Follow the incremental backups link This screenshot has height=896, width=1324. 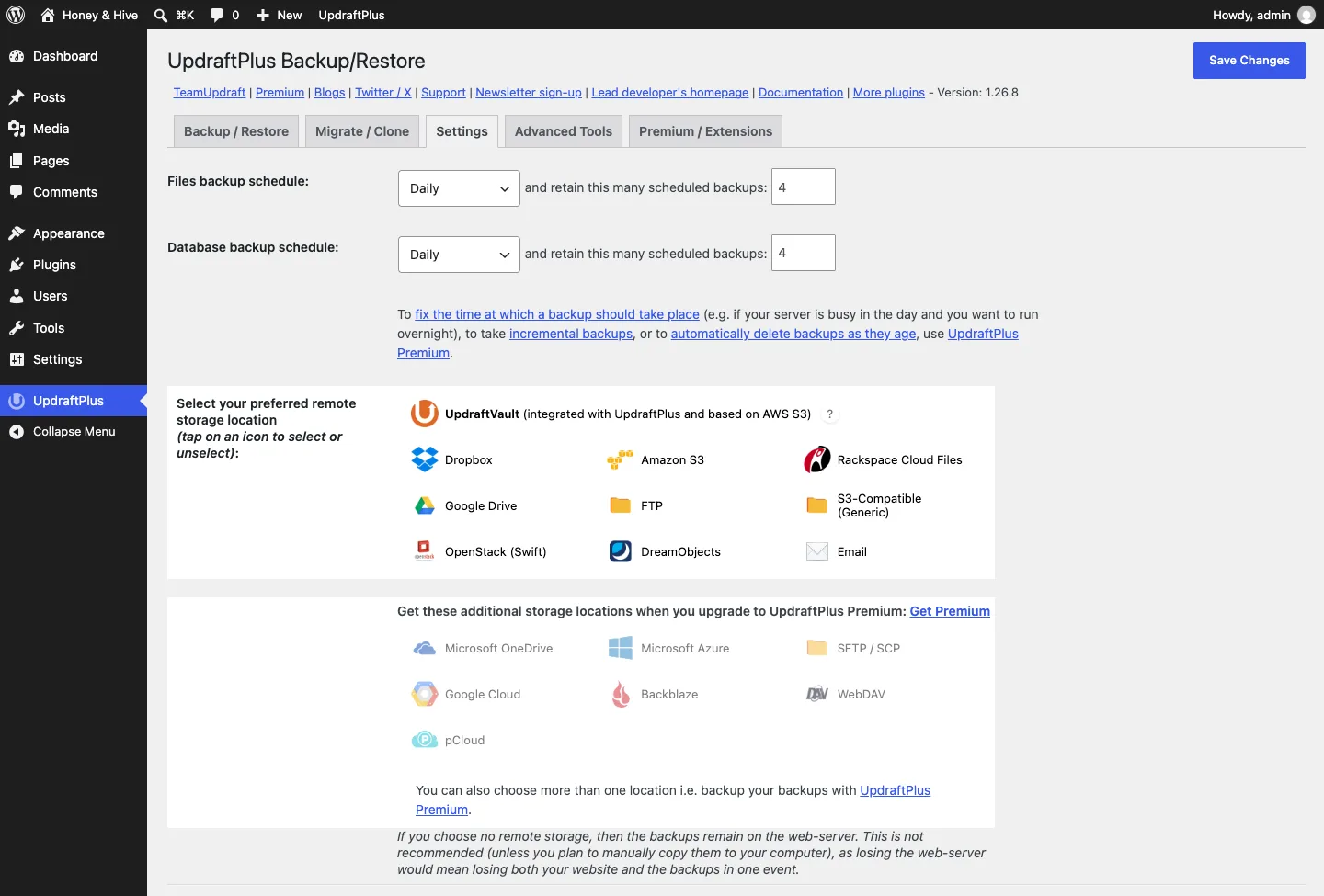(571, 334)
